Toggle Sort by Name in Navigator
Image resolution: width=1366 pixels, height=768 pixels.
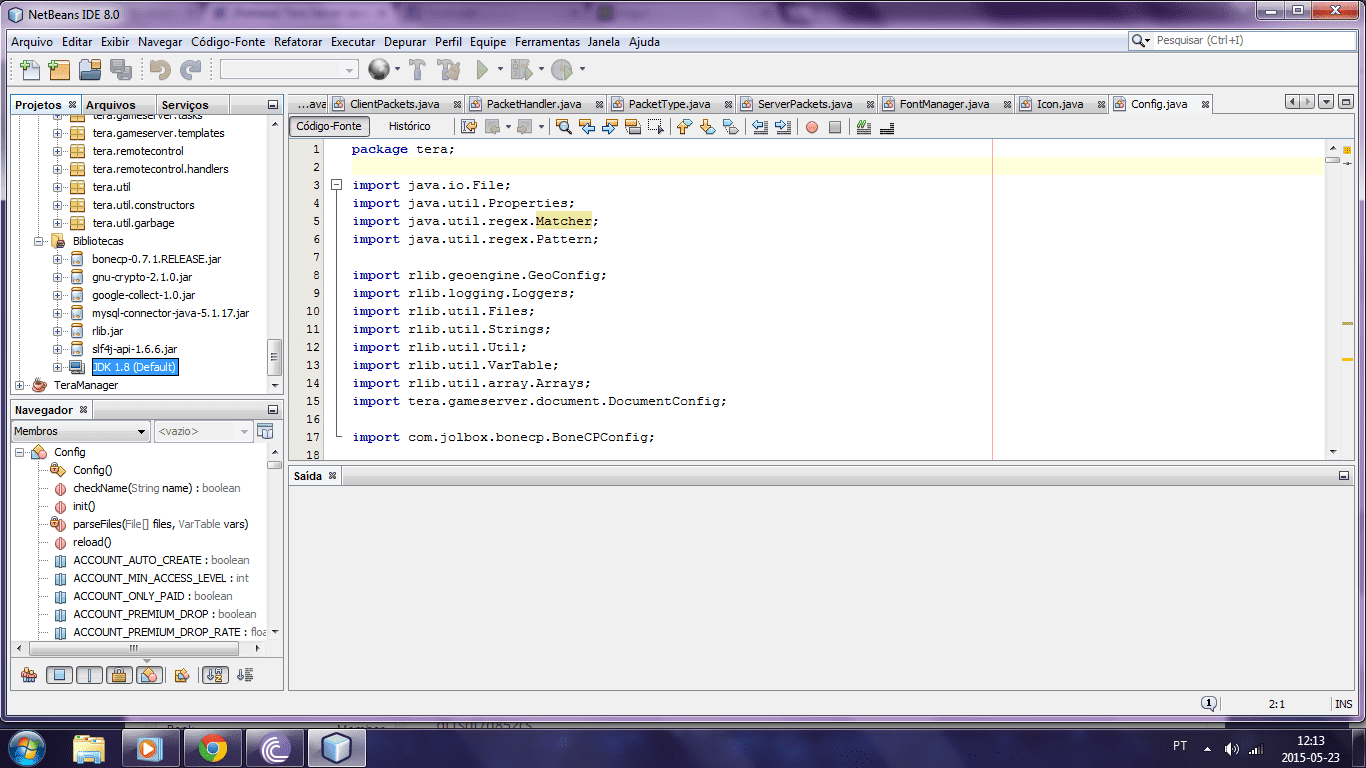pos(215,675)
